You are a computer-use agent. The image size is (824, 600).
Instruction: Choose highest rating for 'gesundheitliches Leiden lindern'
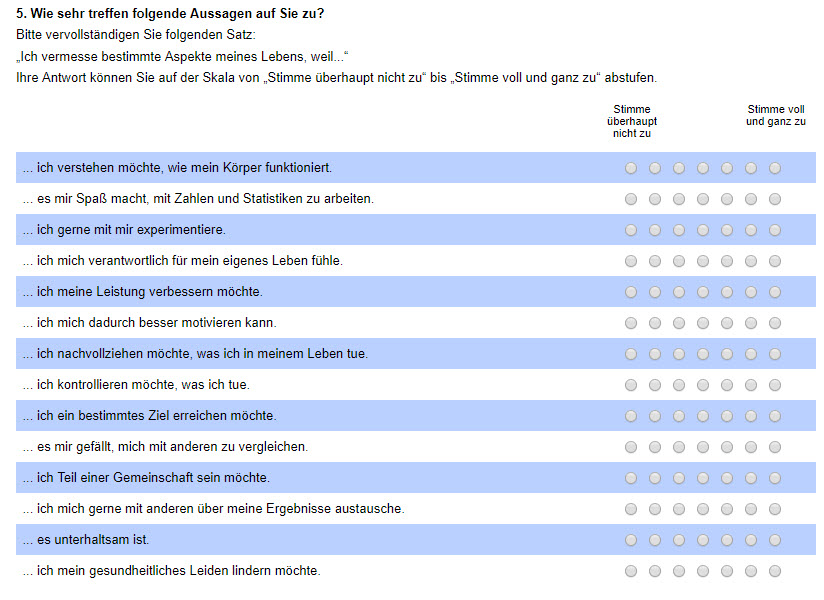coord(775,571)
